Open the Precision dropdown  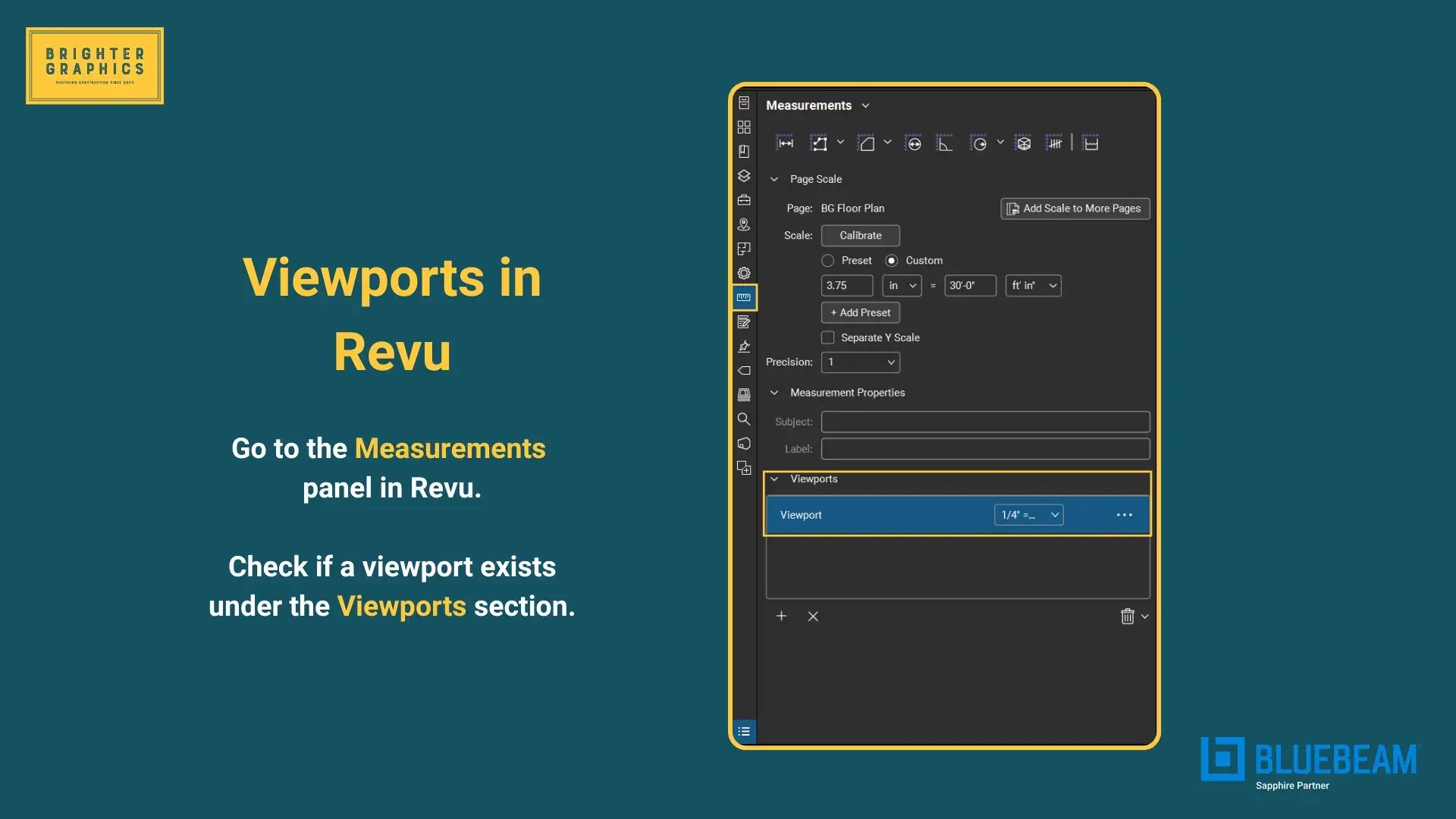861,362
